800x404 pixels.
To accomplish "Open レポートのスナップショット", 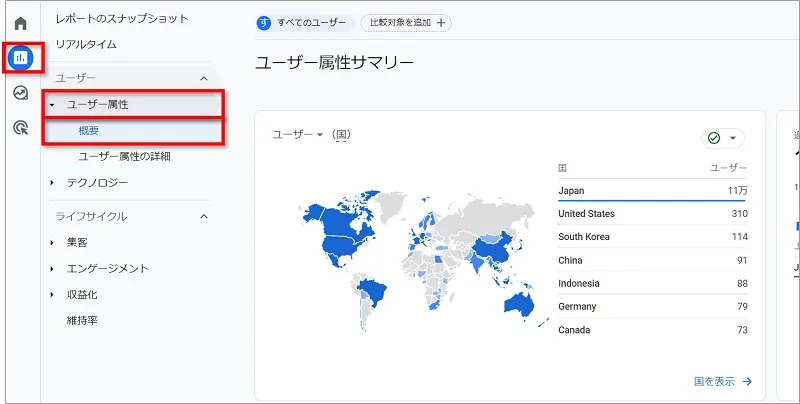I will point(122,19).
